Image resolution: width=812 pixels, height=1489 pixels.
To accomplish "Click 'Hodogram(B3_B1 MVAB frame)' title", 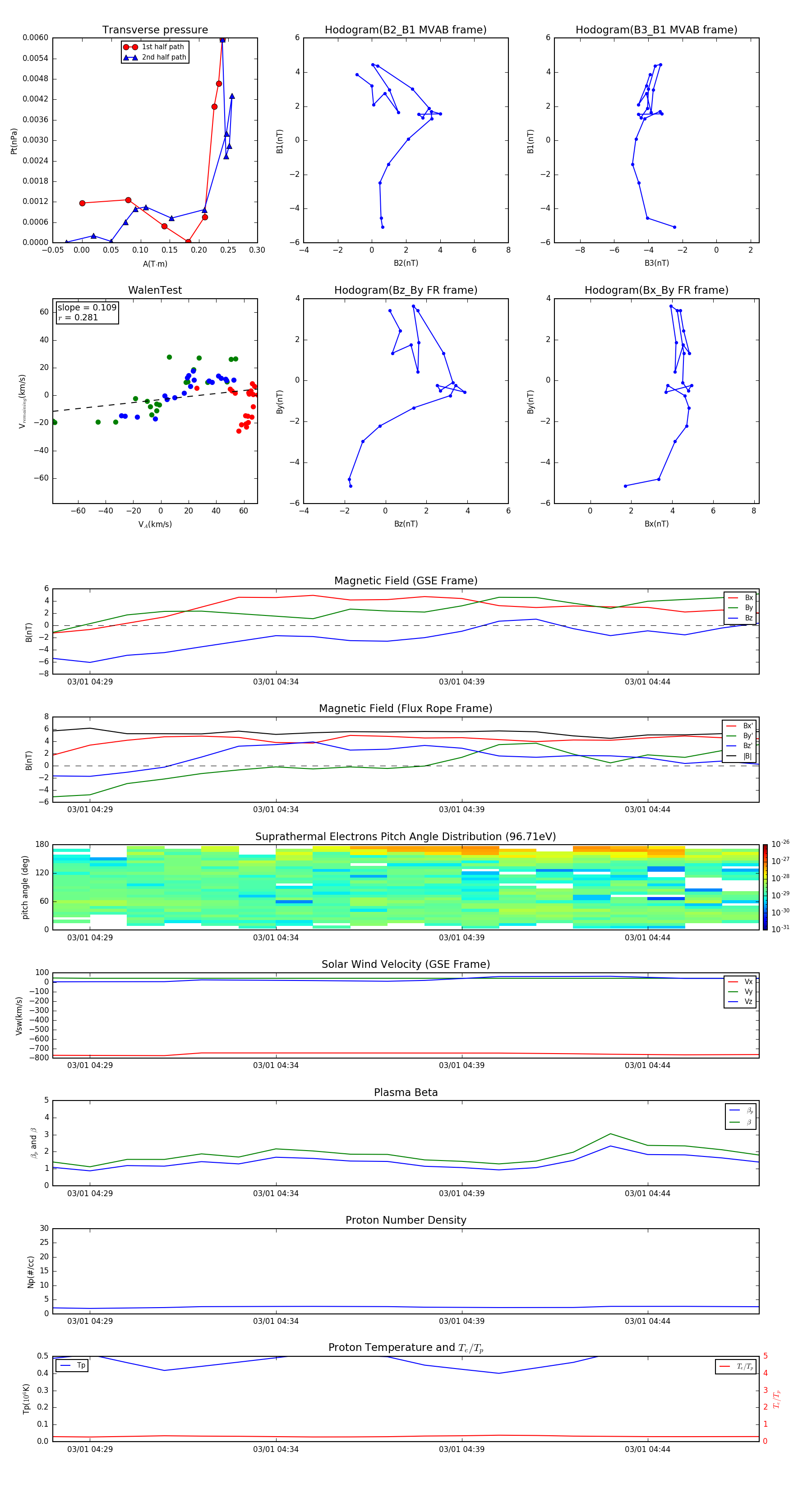I will pos(656,29).
